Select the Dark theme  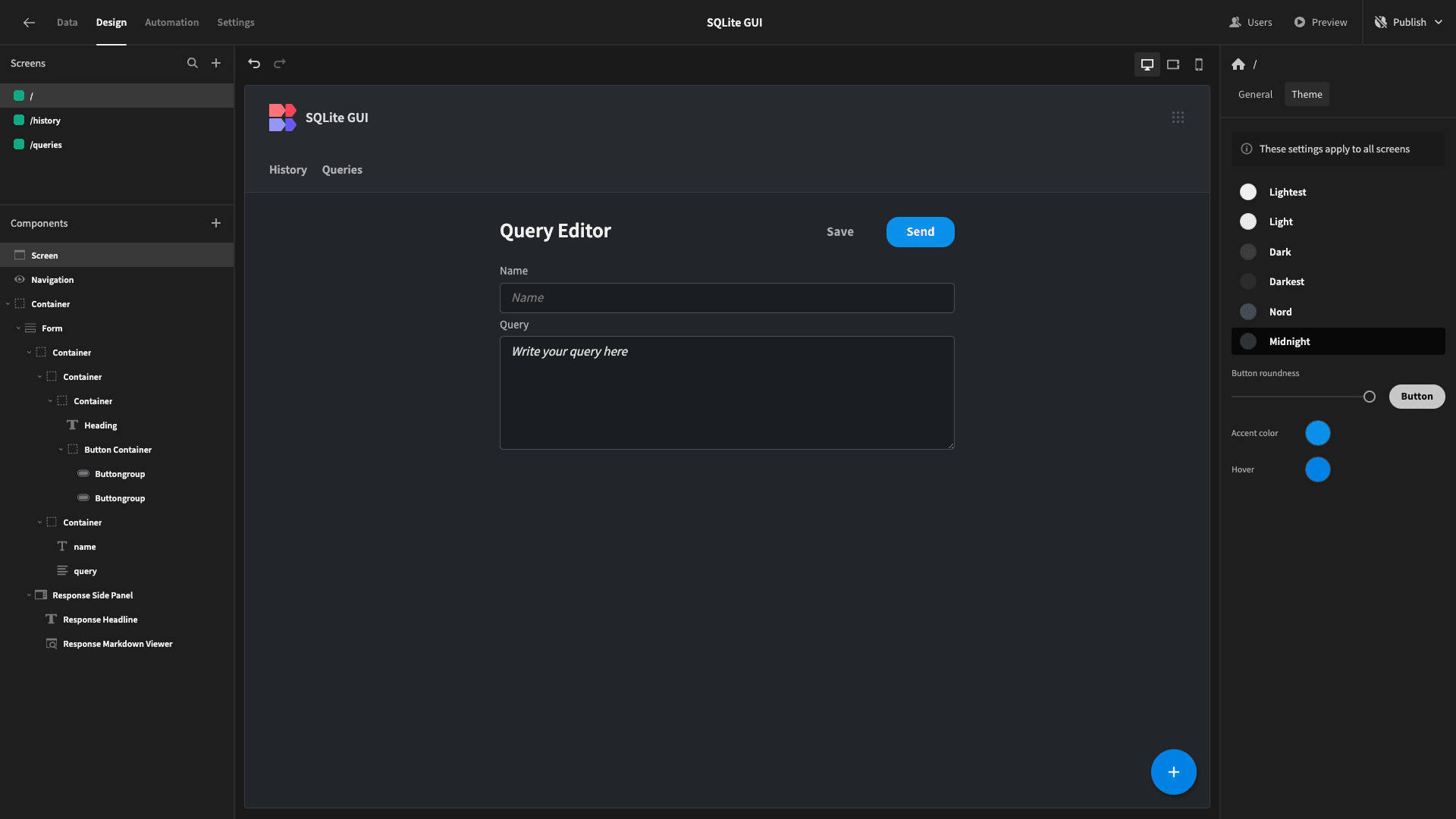pos(1338,252)
